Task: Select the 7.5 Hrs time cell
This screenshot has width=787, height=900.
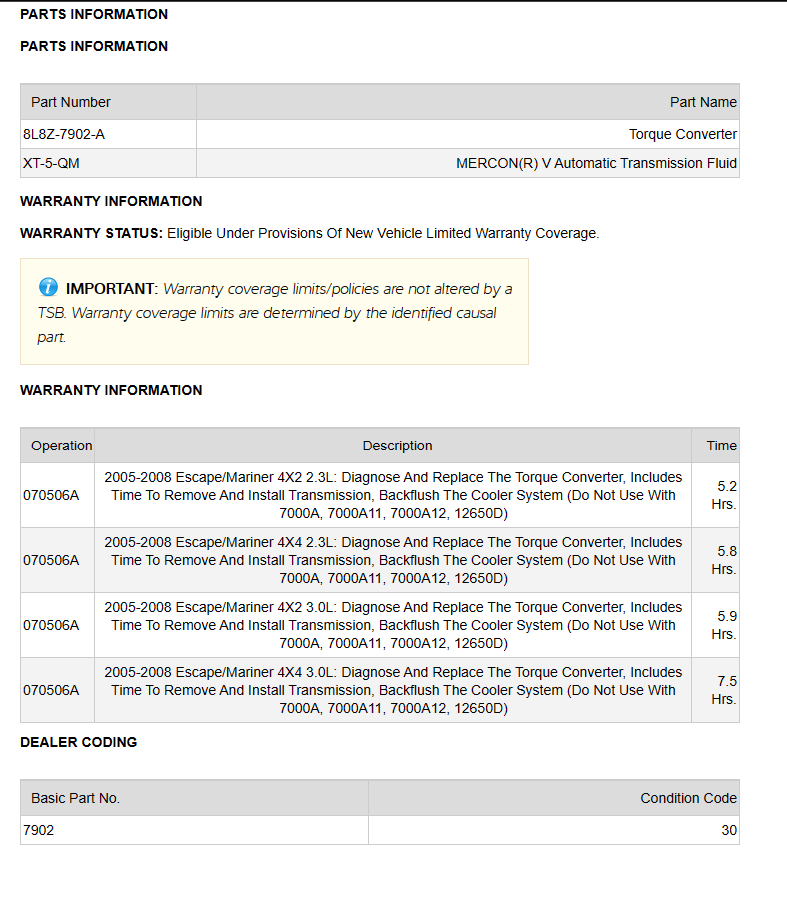Action: pos(724,690)
